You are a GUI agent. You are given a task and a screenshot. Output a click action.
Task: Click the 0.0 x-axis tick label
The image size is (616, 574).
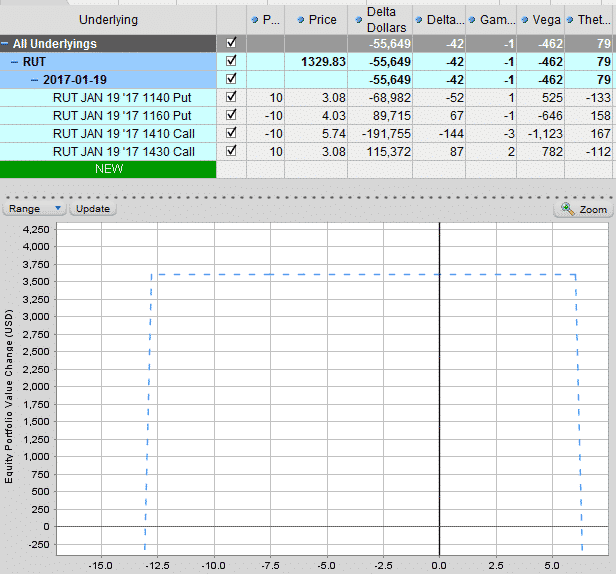pos(439,565)
